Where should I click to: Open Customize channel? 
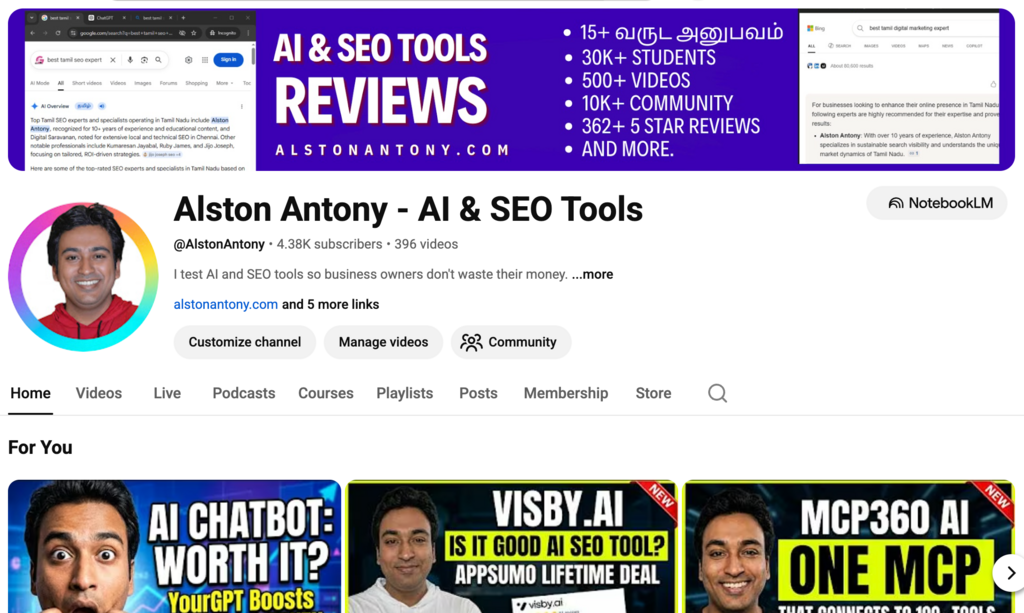click(x=245, y=342)
